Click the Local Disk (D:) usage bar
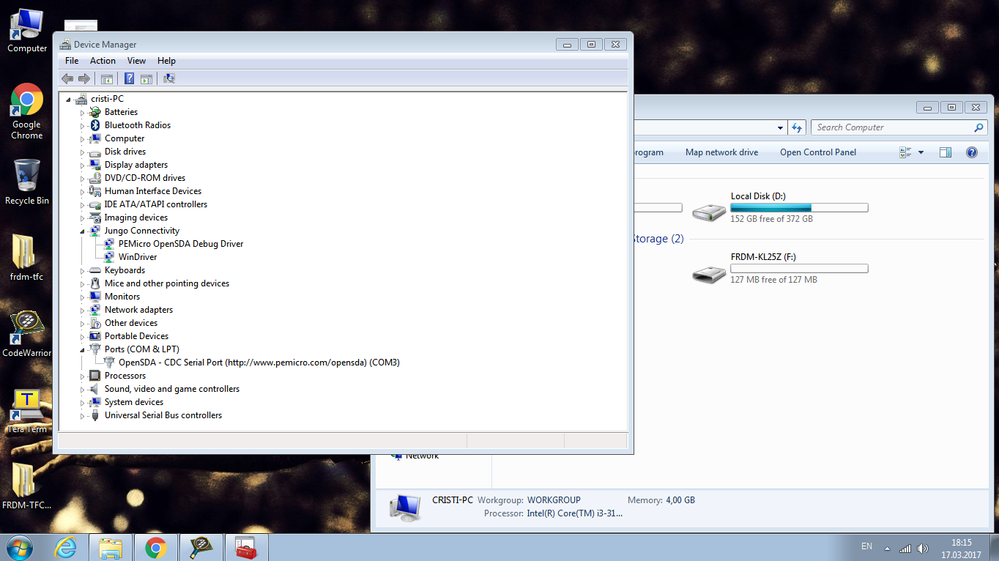Viewport: 999px width, 561px height. tap(799, 208)
